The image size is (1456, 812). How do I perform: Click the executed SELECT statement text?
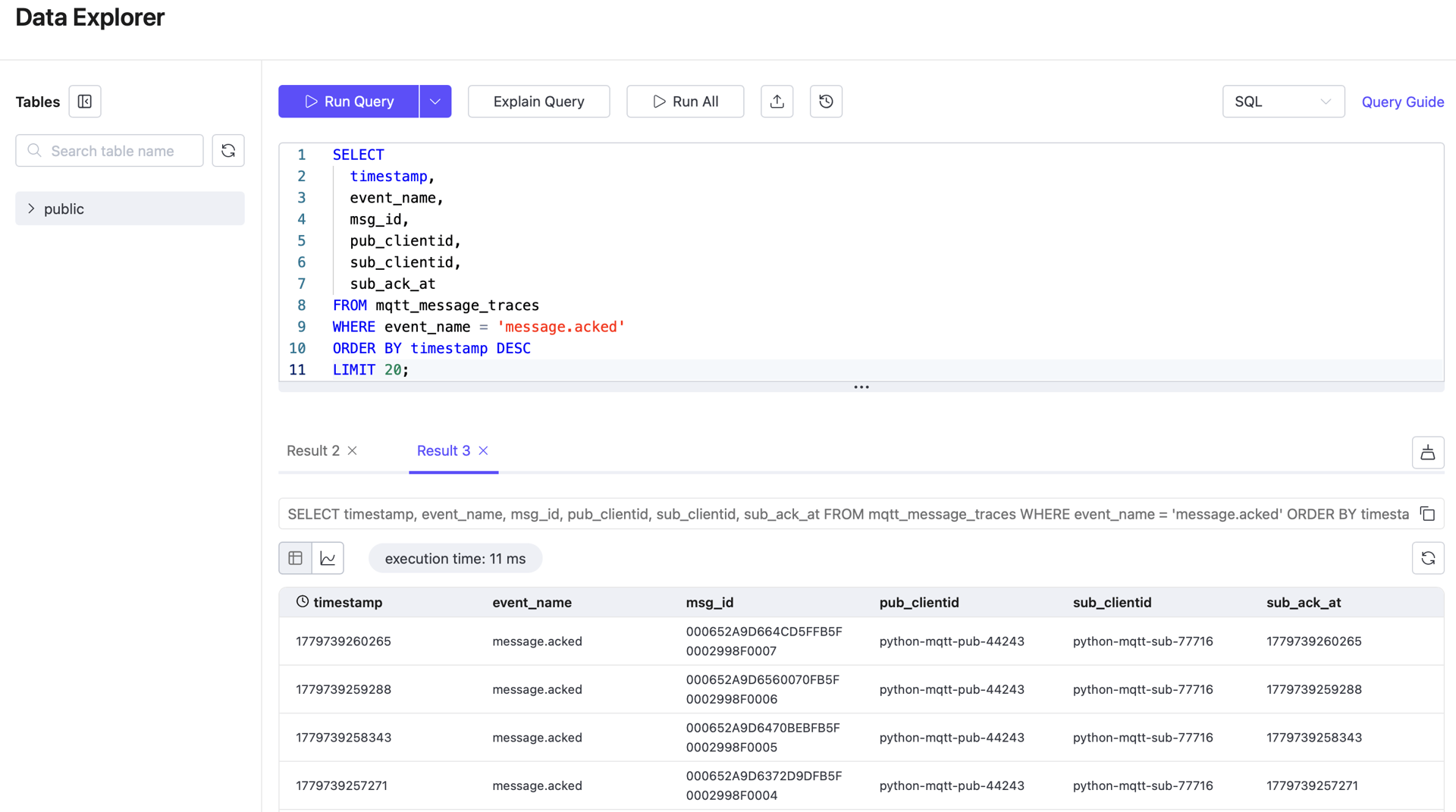(x=848, y=514)
